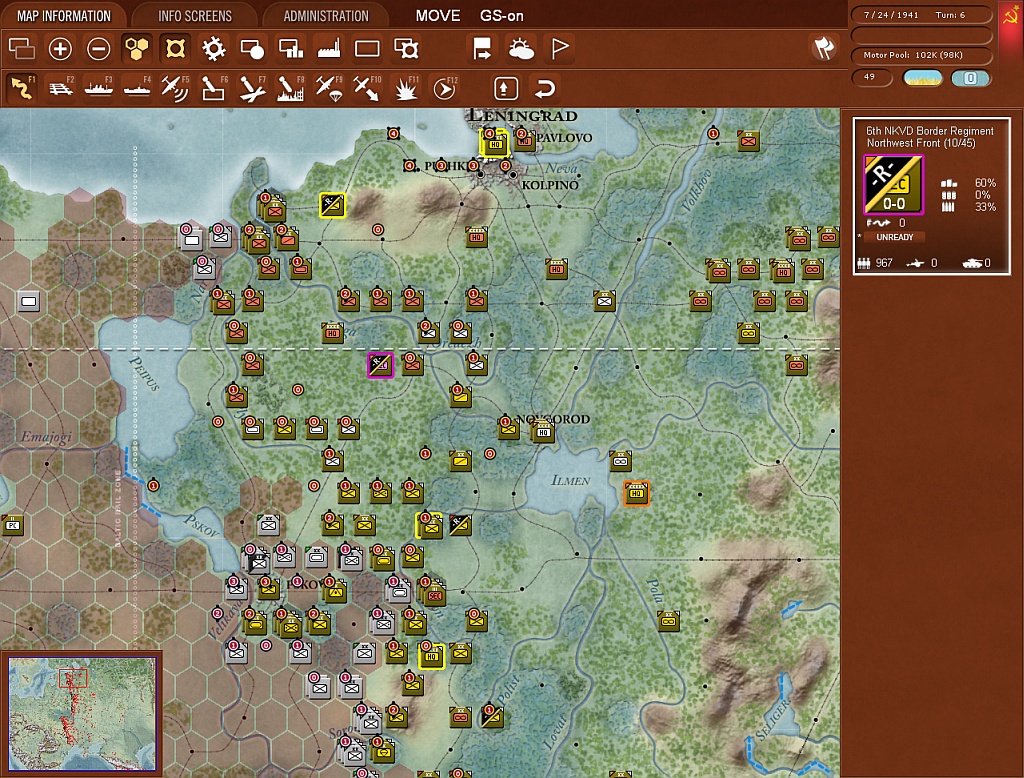Image resolution: width=1024 pixels, height=778 pixels.
Task: Select Move mode (F1) icon
Action: 22,88
